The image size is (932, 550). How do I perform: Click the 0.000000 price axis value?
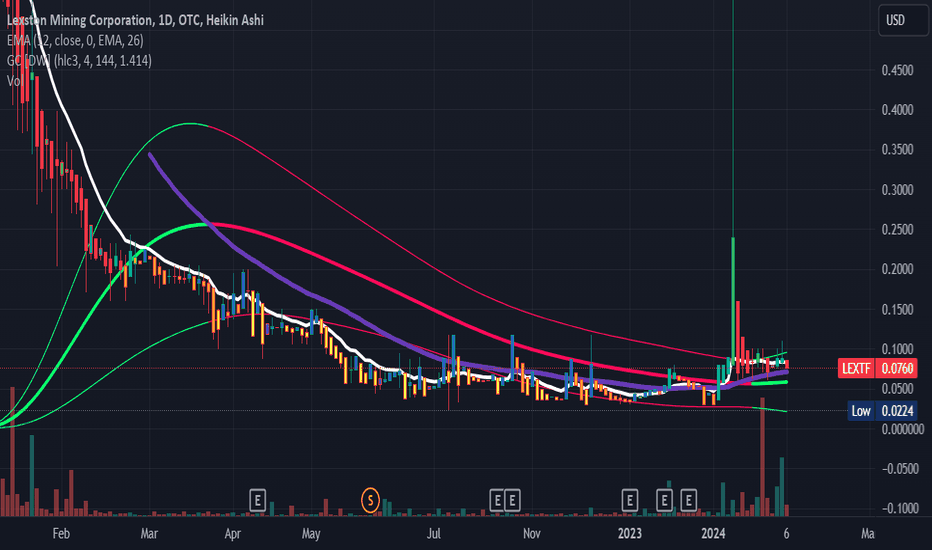tap(903, 429)
